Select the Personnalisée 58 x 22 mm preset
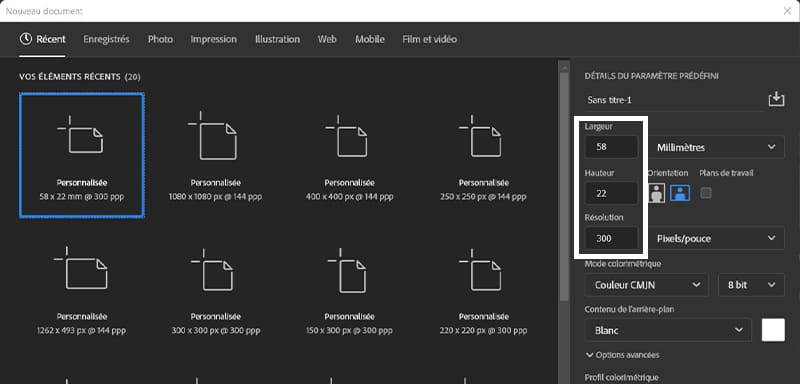The width and height of the screenshot is (800, 384). tap(82, 155)
